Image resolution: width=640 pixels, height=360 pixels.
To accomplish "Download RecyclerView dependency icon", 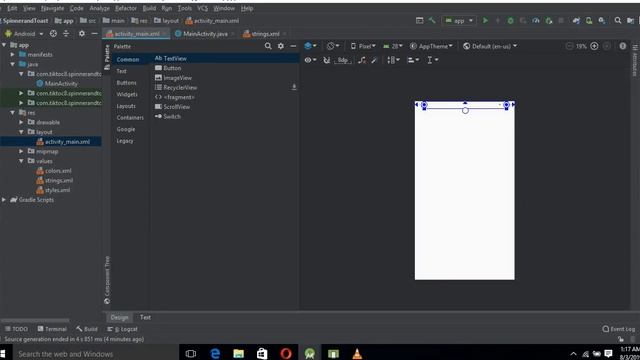I will (294, 87).
